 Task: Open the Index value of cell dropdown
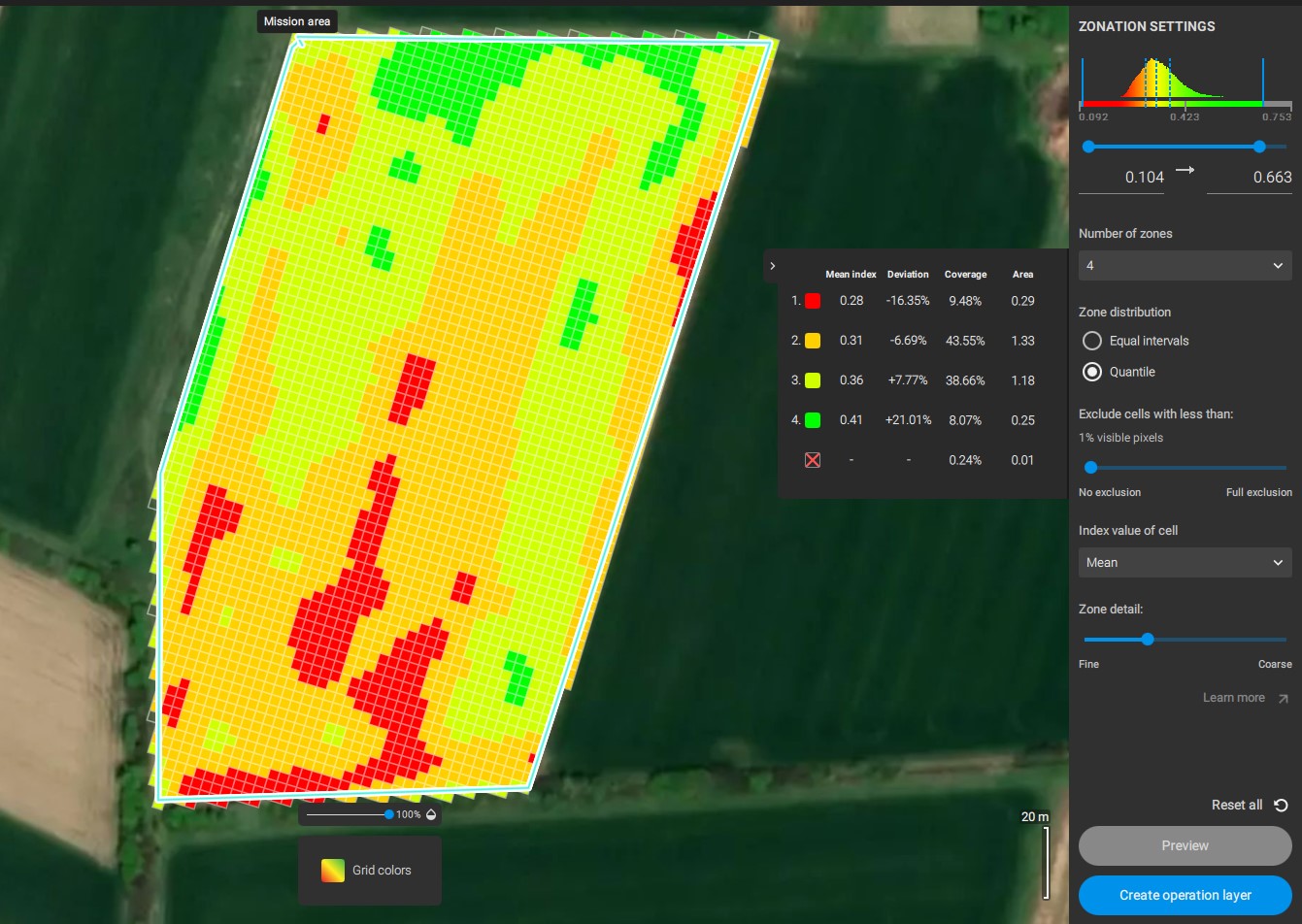(1185, 562)
